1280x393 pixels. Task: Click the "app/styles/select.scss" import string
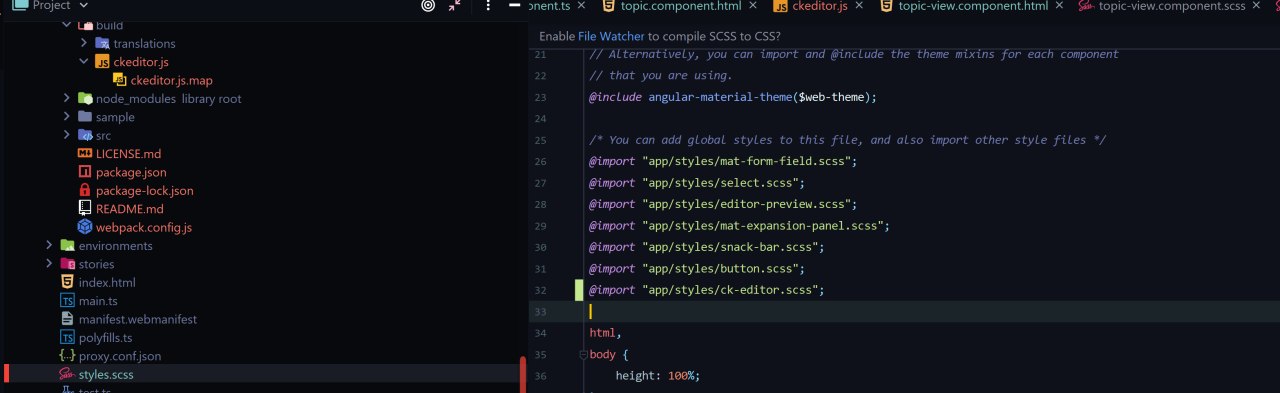(720, 183)
